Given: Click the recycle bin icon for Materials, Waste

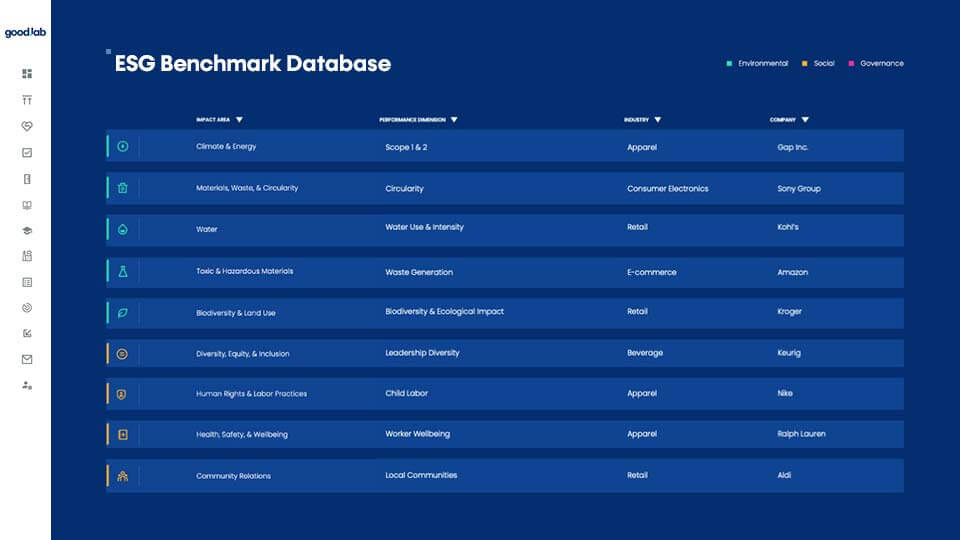Looking at the screenshot, I should click(x=122, y=188).
